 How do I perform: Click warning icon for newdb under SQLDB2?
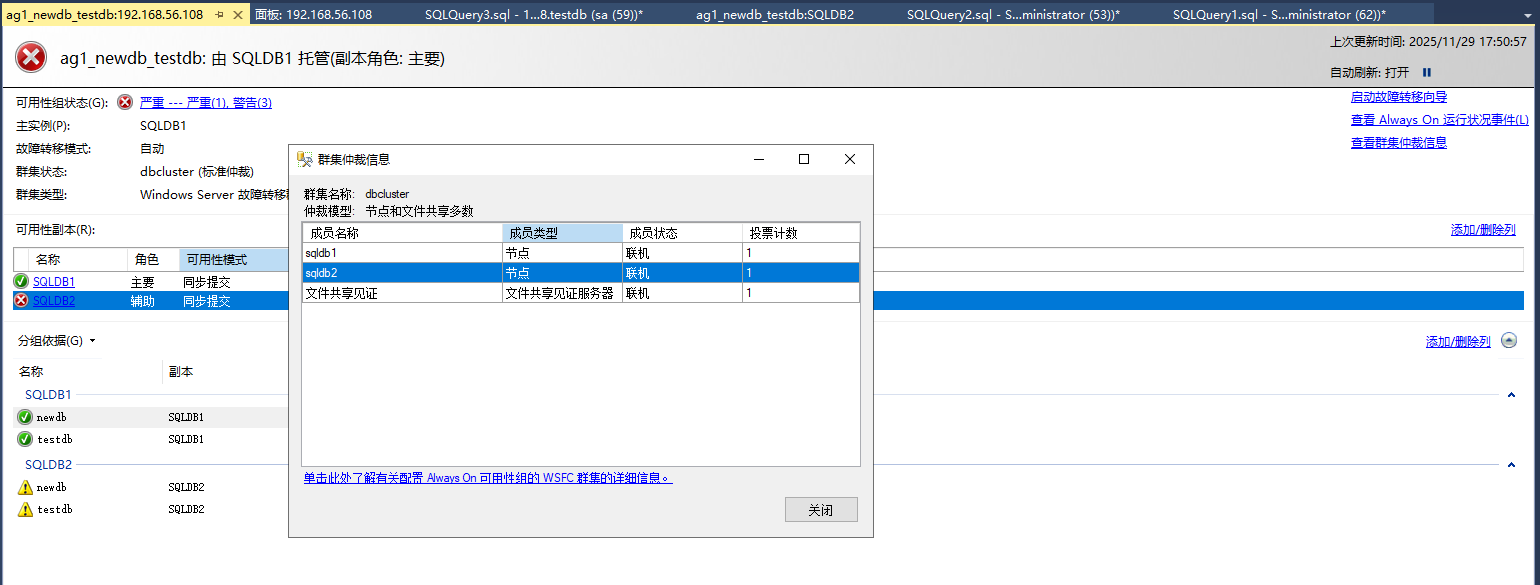coord(25,488)
